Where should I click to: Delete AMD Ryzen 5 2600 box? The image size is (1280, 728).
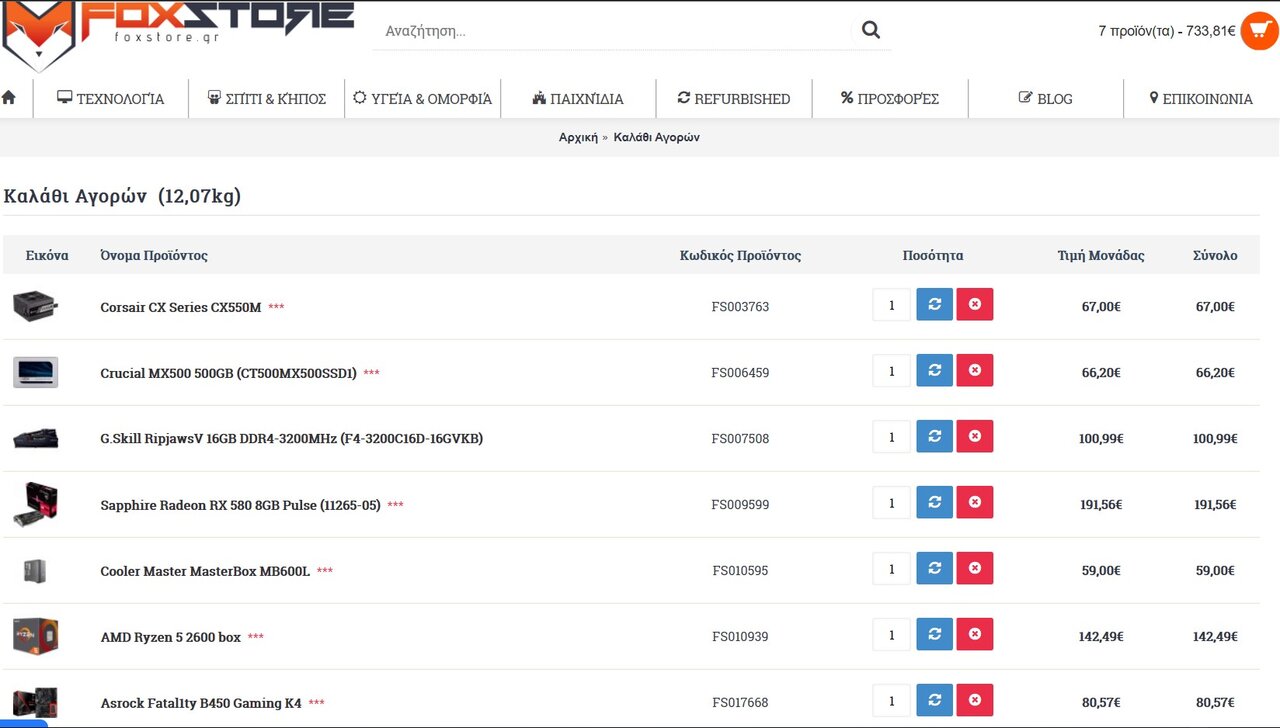(974, 635)
